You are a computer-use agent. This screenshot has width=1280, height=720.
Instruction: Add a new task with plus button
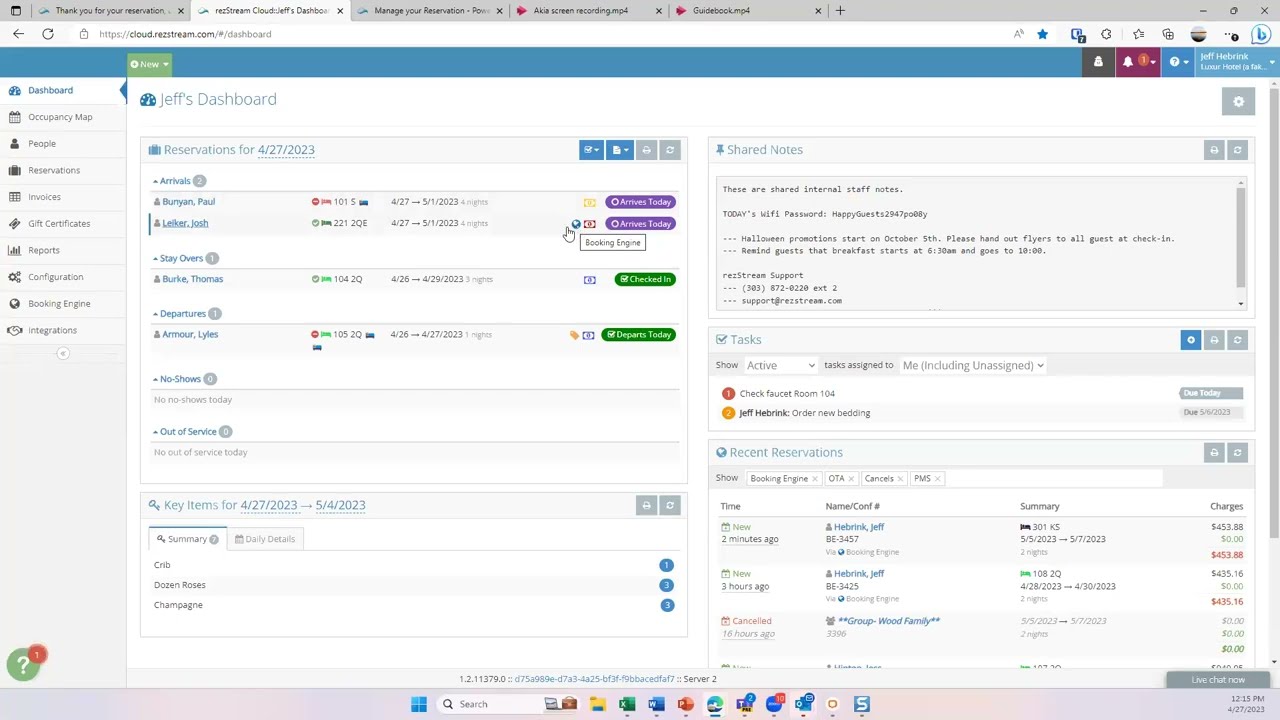(1190, 340)
